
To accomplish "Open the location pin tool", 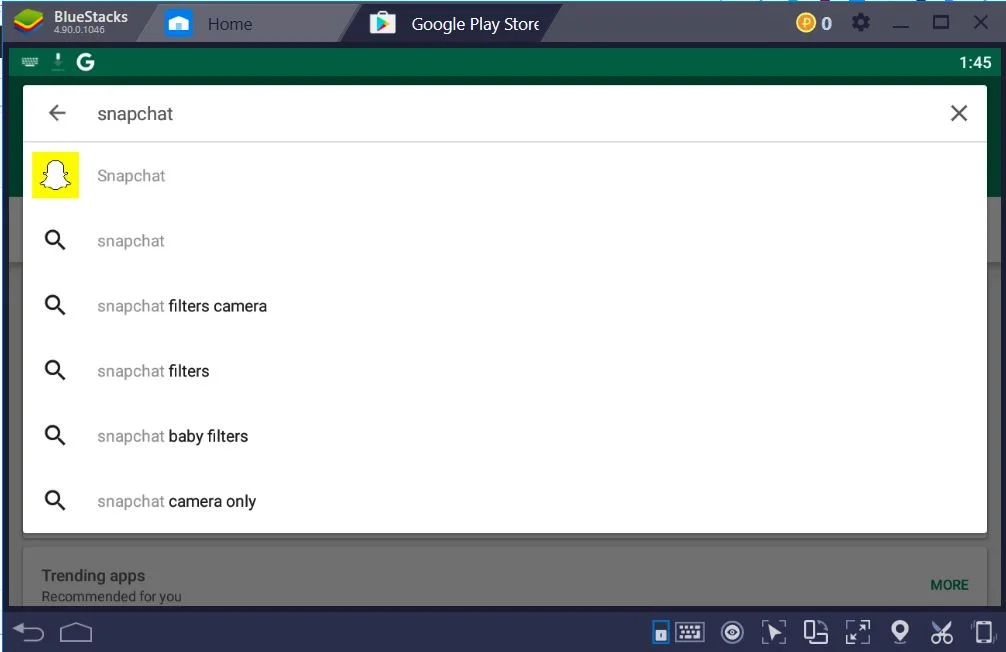I will click(x=900, y=632).
